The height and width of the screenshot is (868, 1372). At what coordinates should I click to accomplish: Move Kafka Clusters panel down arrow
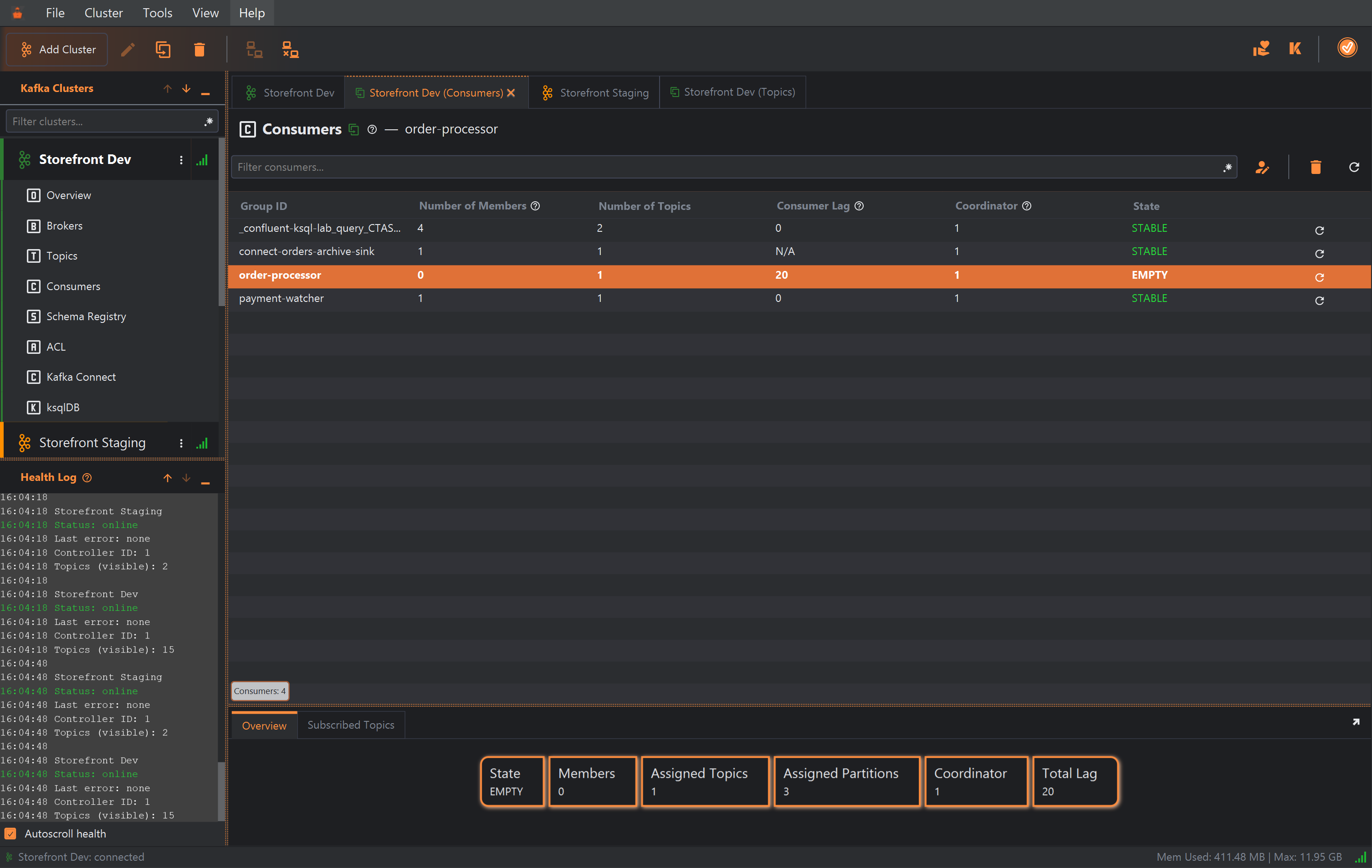pos(186,88)
